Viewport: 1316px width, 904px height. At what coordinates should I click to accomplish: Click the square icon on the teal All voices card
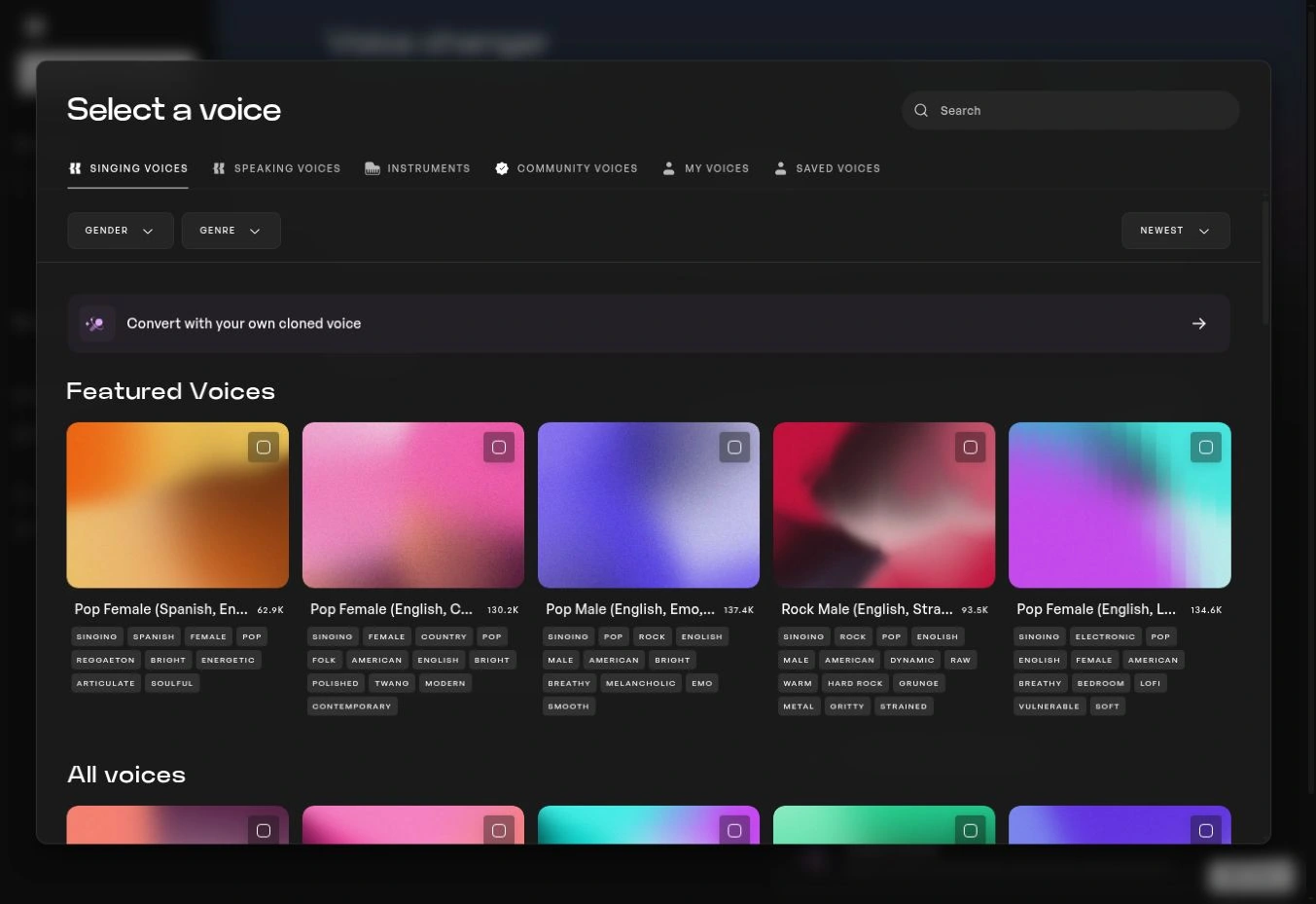pos(734,830)
